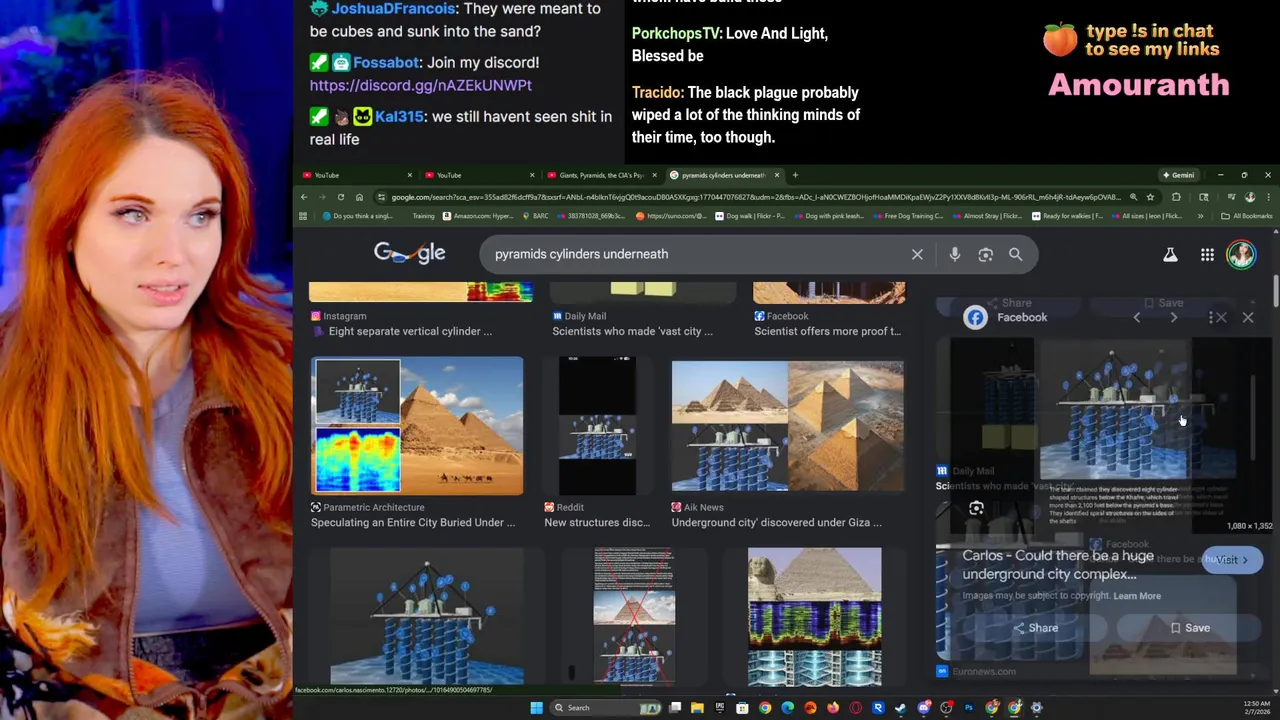Click Daily Mail Scientists who made vast city
This screenshot has height=720, width=1280.
(x=632, y=331)
